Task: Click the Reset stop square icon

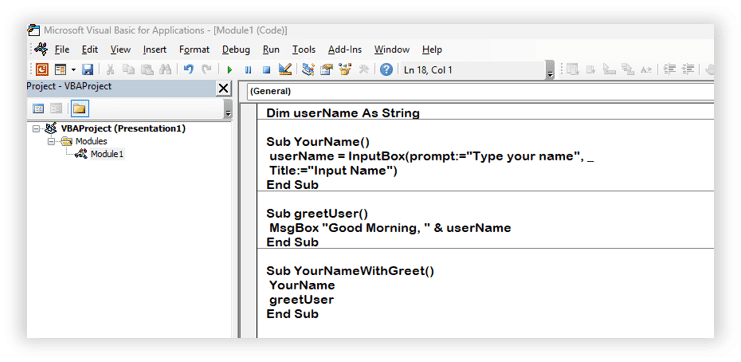Action: 267,70
